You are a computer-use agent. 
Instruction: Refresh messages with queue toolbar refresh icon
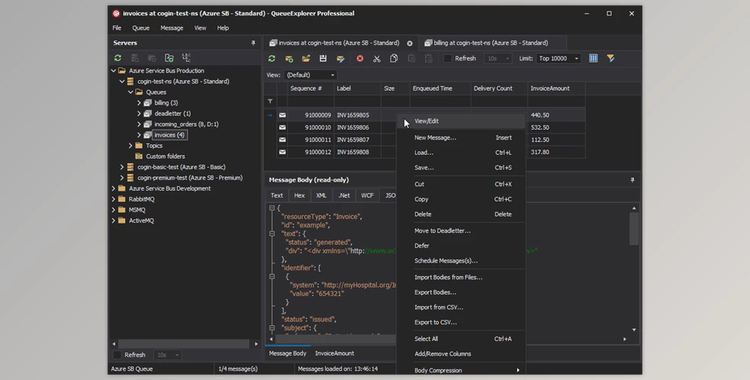pyautogui.click(x=272, y=58)
